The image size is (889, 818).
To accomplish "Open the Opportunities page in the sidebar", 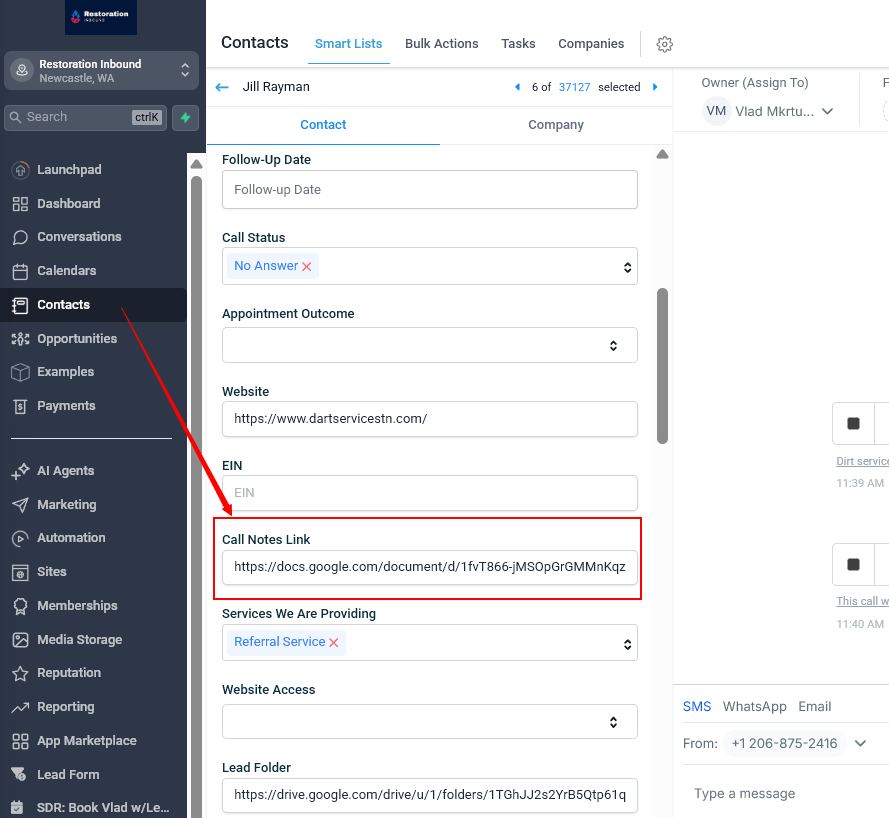I will click(77, 339).
